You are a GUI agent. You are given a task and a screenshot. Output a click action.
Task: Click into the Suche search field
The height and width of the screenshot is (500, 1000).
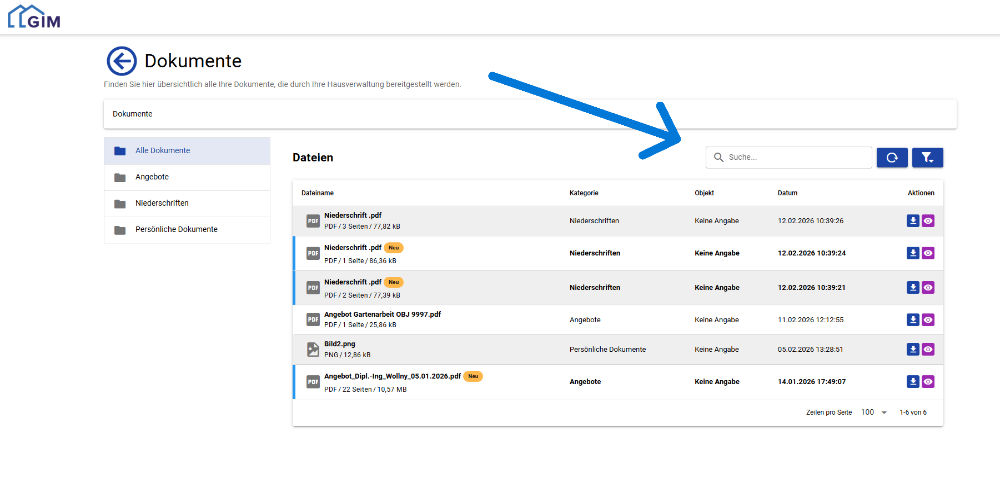click(x=795, y=157)
